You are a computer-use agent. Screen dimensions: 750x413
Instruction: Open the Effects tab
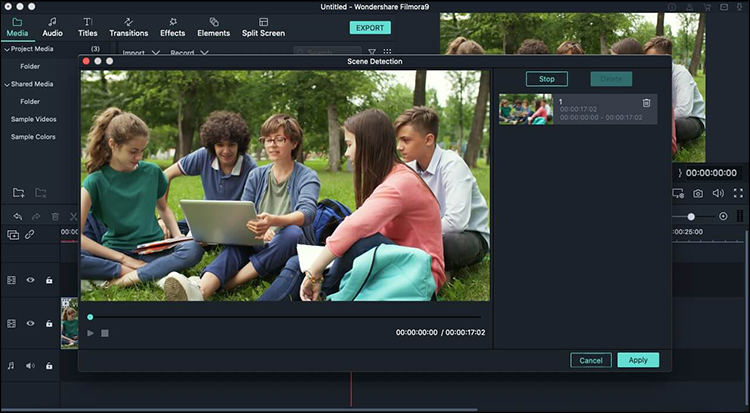point(173,27)
